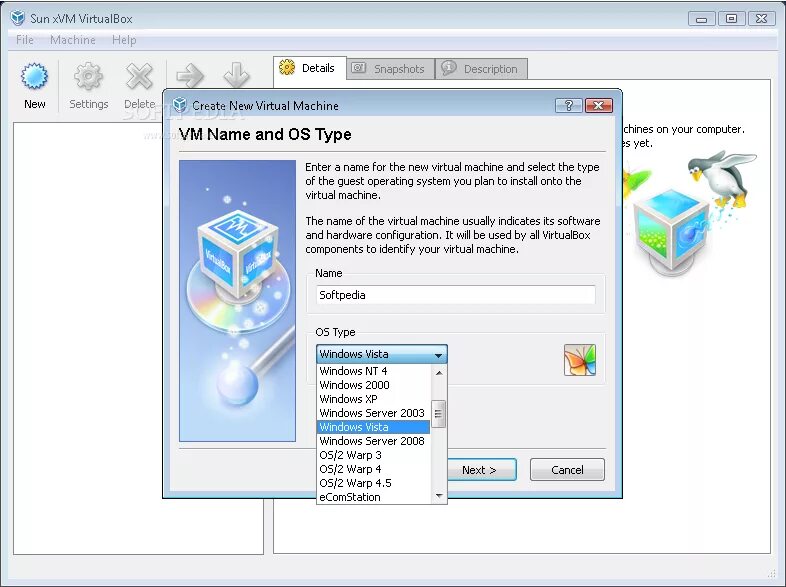Screen dimensions: 786x587
Task: Click the Windows Vista butterfly OS icon
Action: click(x=579, y=359)
